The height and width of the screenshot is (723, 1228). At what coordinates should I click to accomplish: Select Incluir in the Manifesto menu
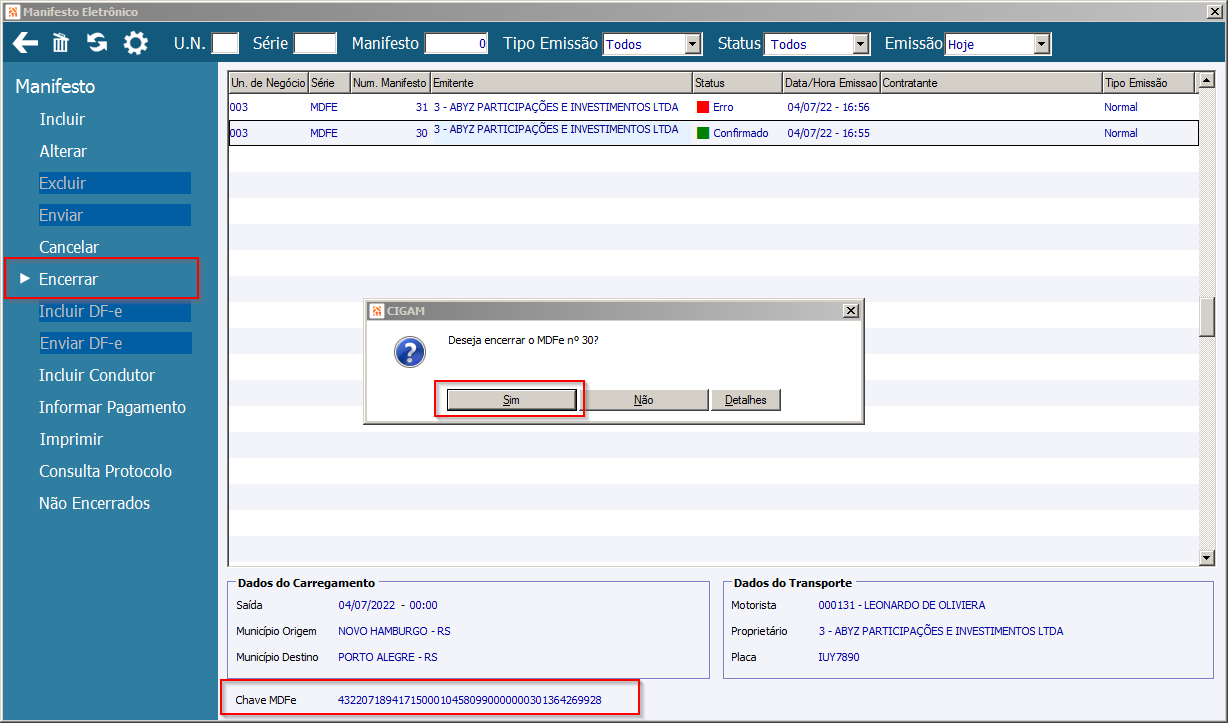62,119
